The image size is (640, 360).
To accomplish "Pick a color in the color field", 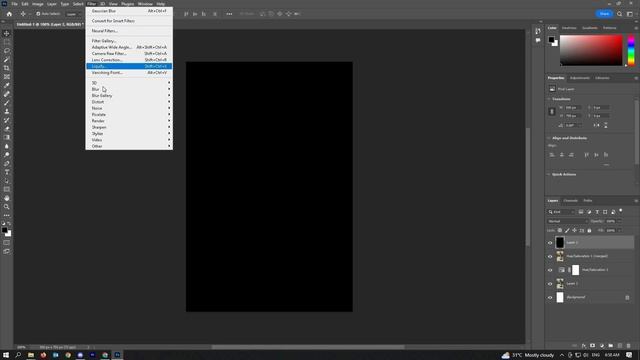I will [591, 50].
